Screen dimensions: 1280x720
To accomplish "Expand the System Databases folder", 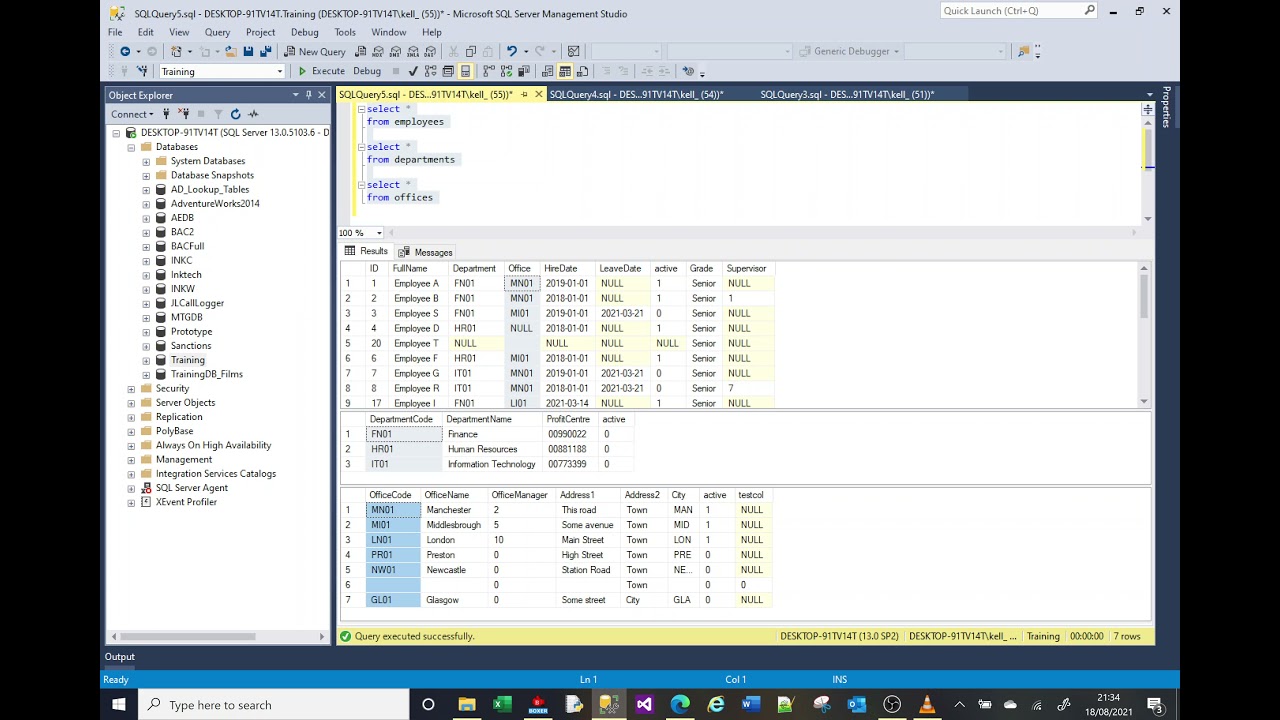I will 146,161.
